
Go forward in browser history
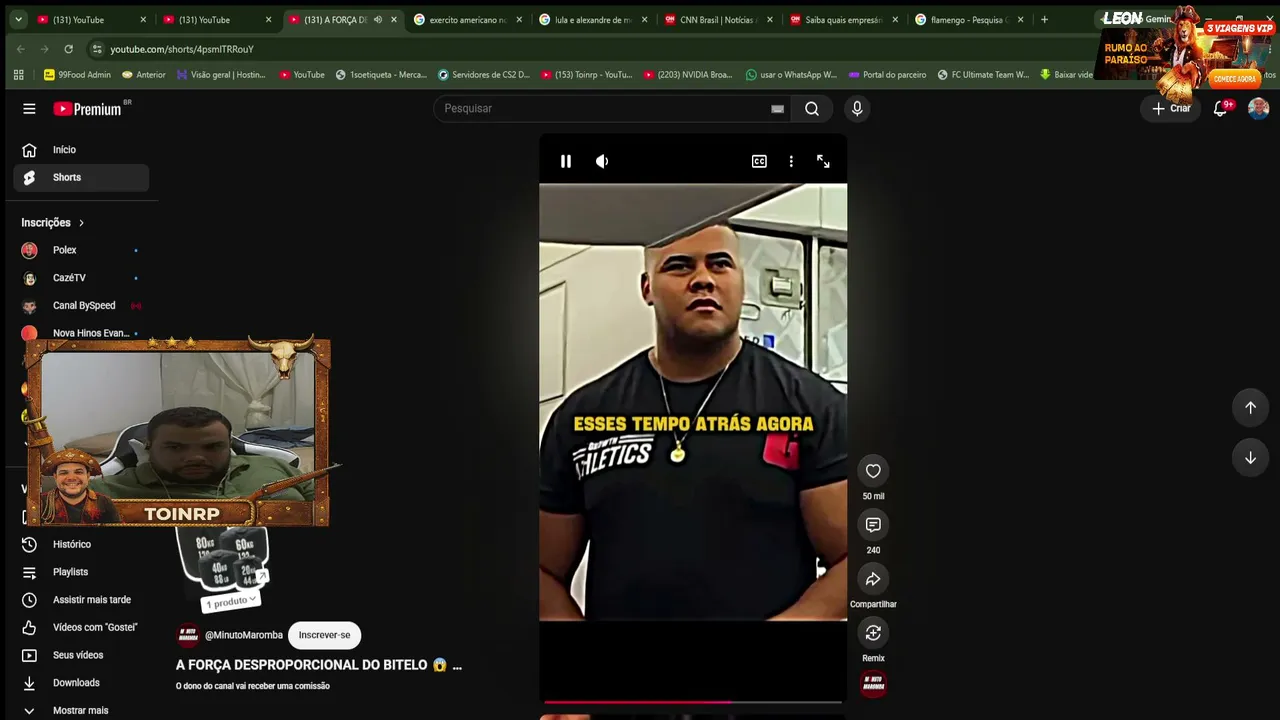[44, 49]
